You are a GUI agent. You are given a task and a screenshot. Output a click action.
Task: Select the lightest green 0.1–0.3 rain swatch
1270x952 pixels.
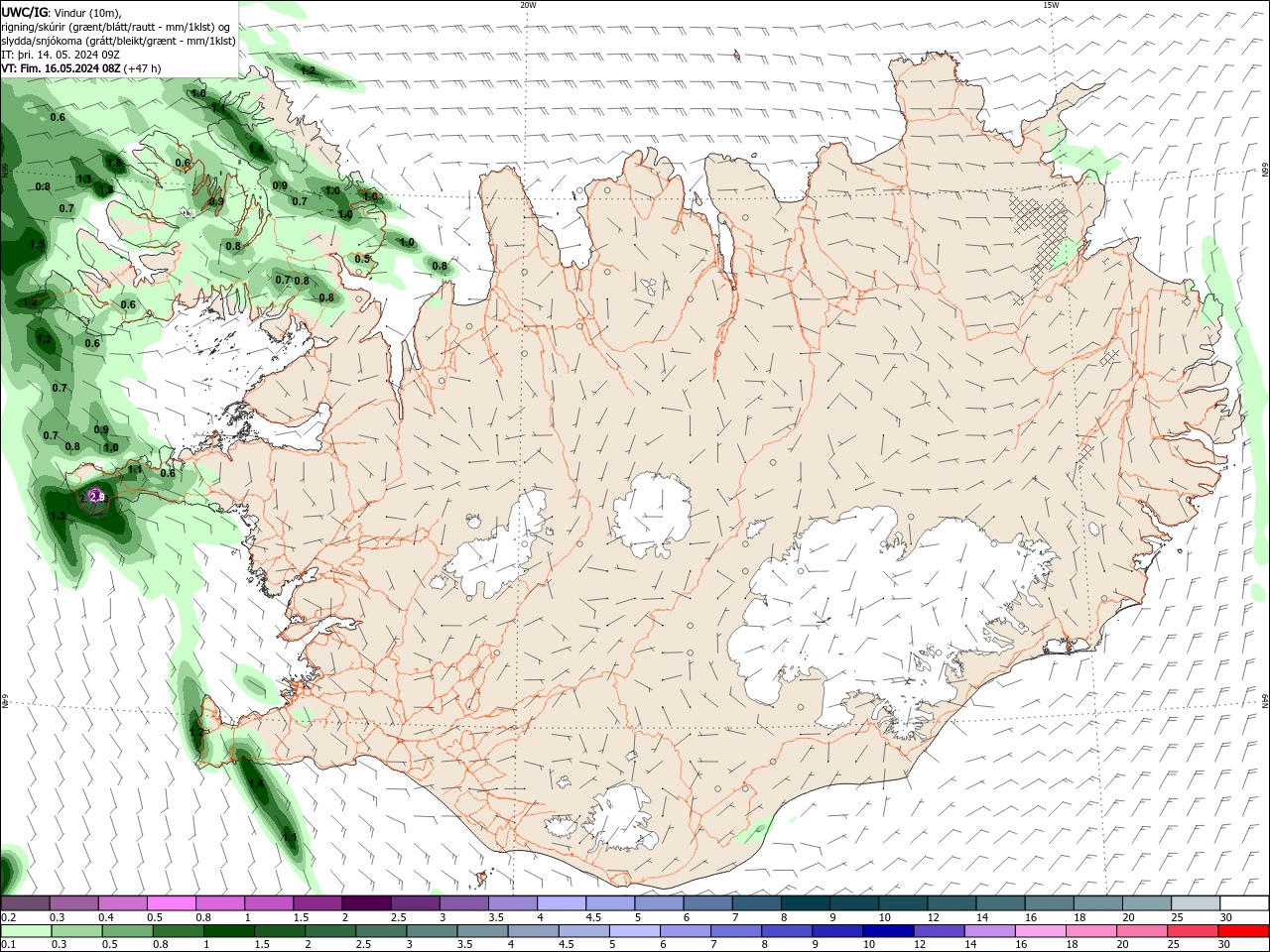coord(27,931)
